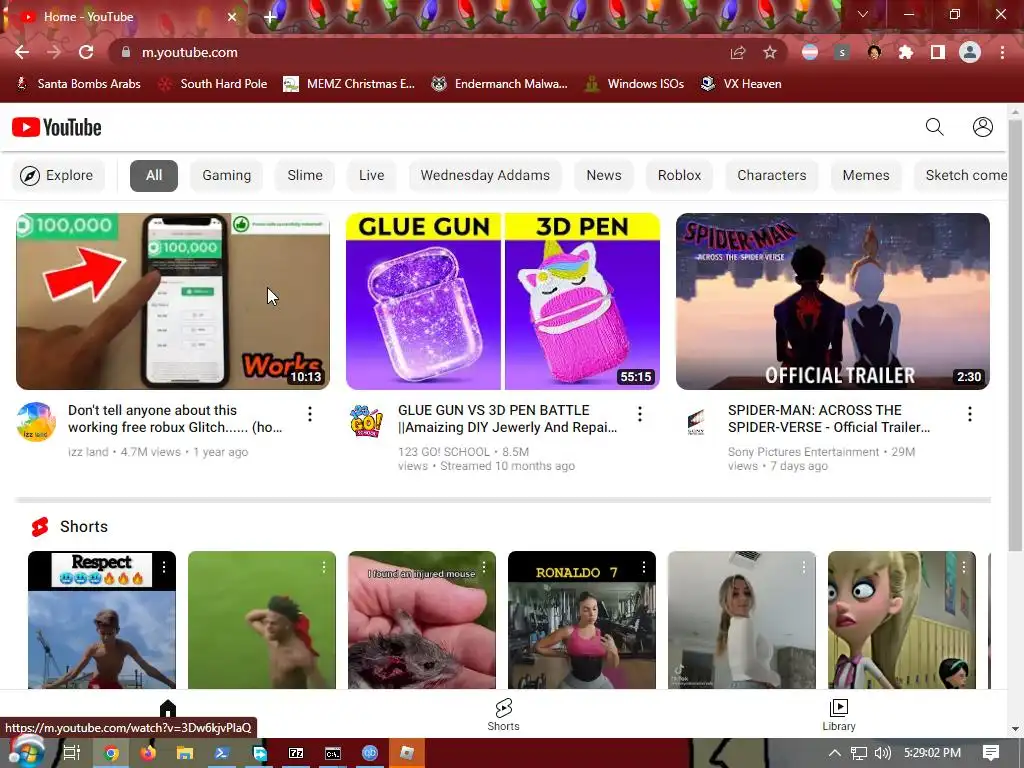
Task: Open tab search chevron
Action: click(863, 14)
